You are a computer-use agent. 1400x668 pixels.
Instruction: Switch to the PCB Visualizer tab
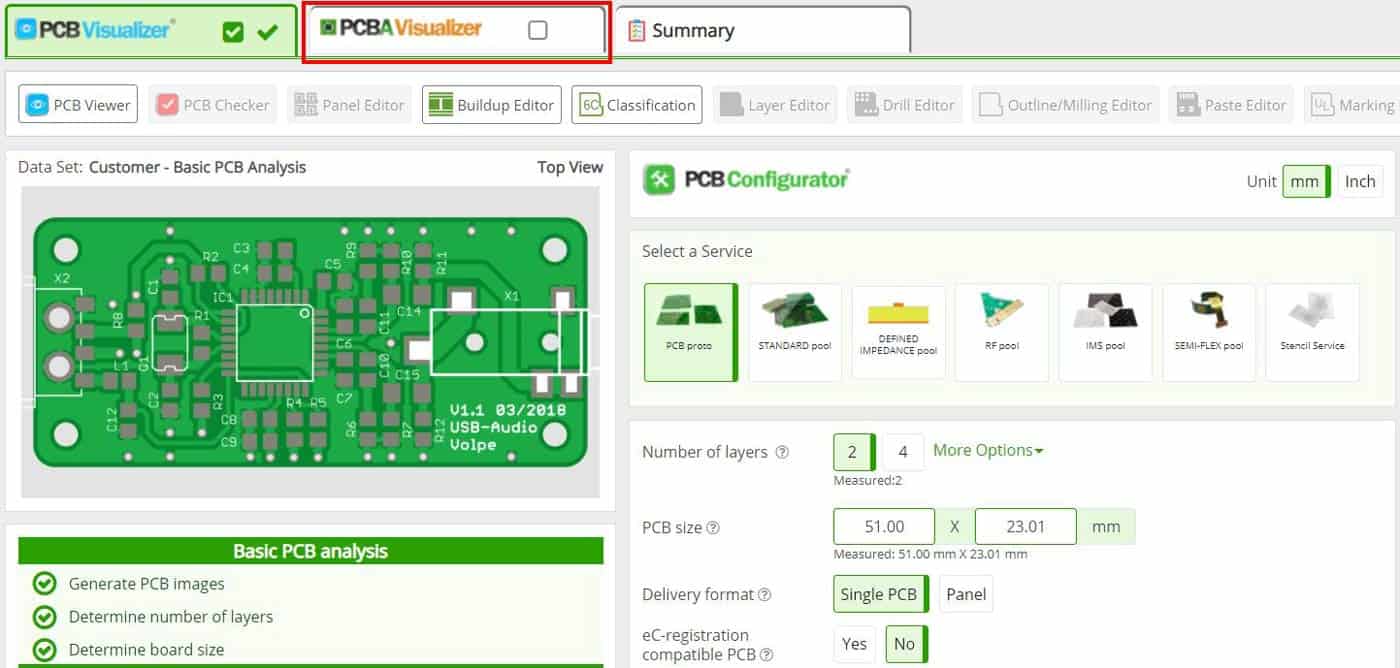tap(152, 30)
